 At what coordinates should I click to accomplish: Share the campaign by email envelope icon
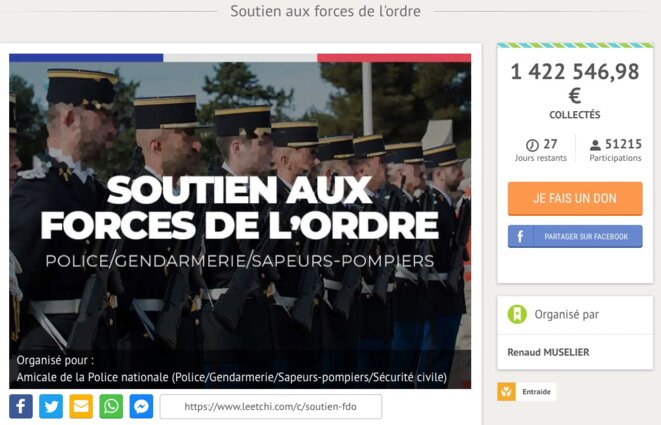pyautogui.click(x=81, y=406)
